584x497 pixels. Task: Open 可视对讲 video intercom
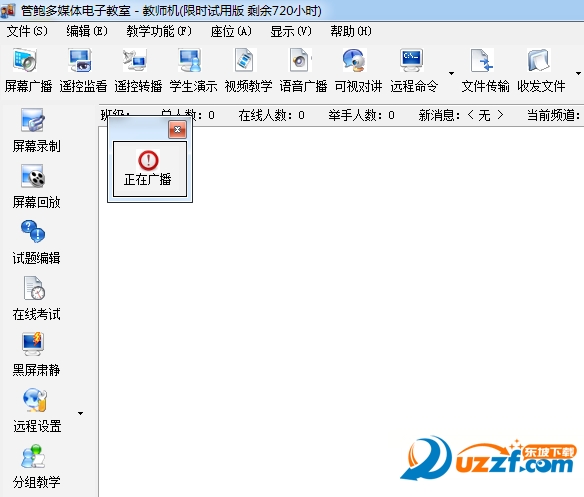(358, 71)
